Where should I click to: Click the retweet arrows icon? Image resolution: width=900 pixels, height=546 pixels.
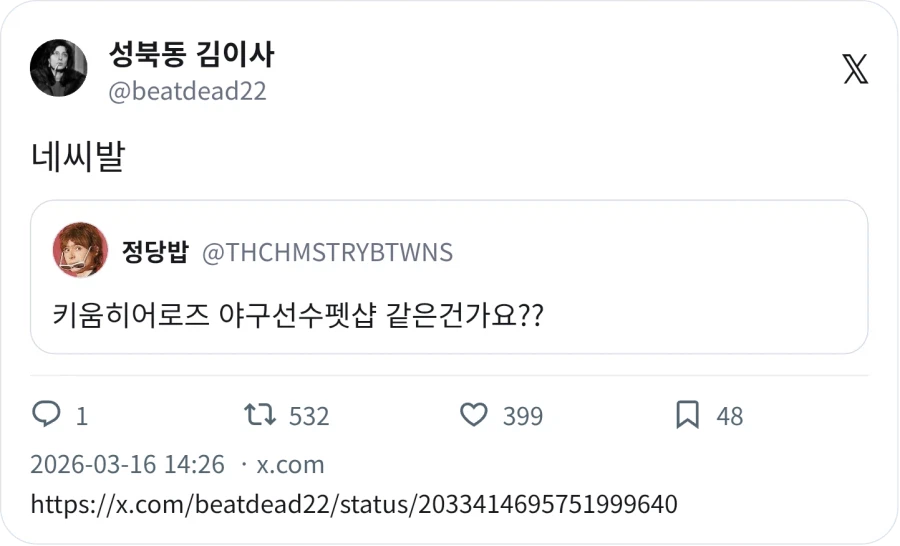point(260,415)
